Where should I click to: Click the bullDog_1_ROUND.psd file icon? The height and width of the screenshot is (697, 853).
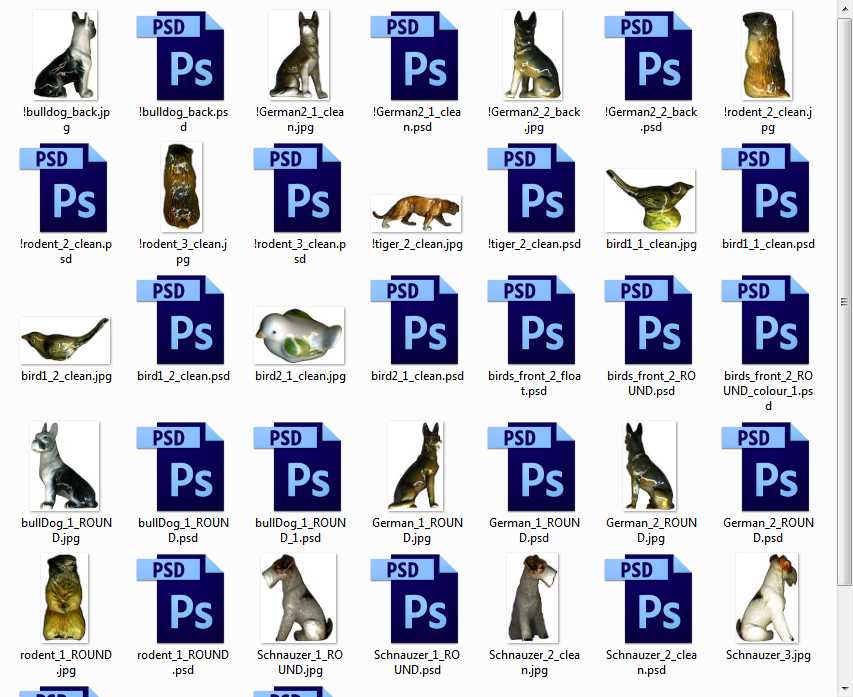click(181, 467)
